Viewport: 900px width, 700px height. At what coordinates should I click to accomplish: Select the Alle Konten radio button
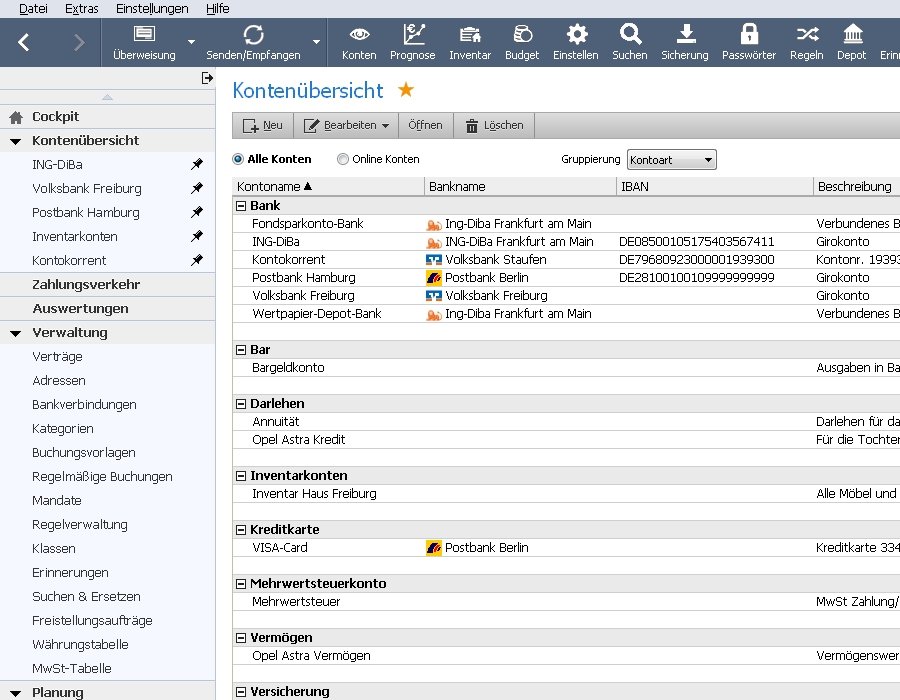coord(238,159)
